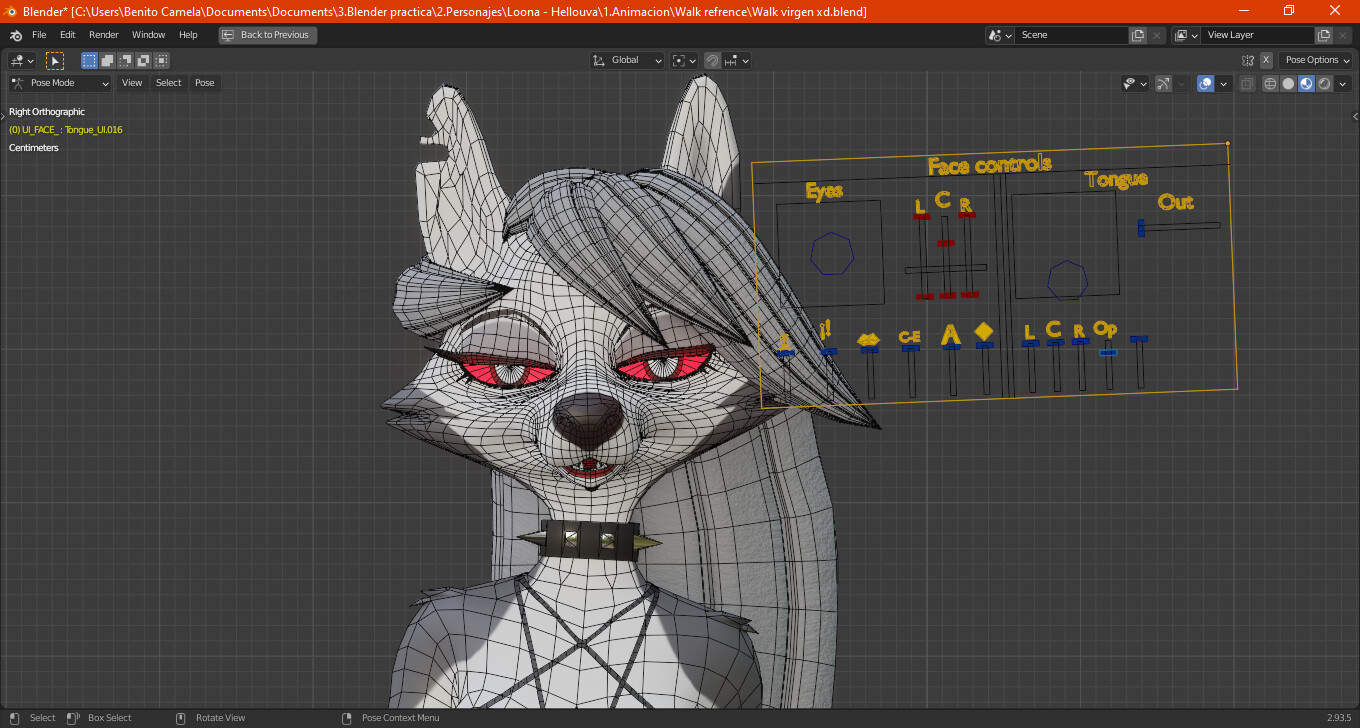Click the Back to Previous button
The width and height of the screenshot is (1360, 728).
tap(267, 34)
